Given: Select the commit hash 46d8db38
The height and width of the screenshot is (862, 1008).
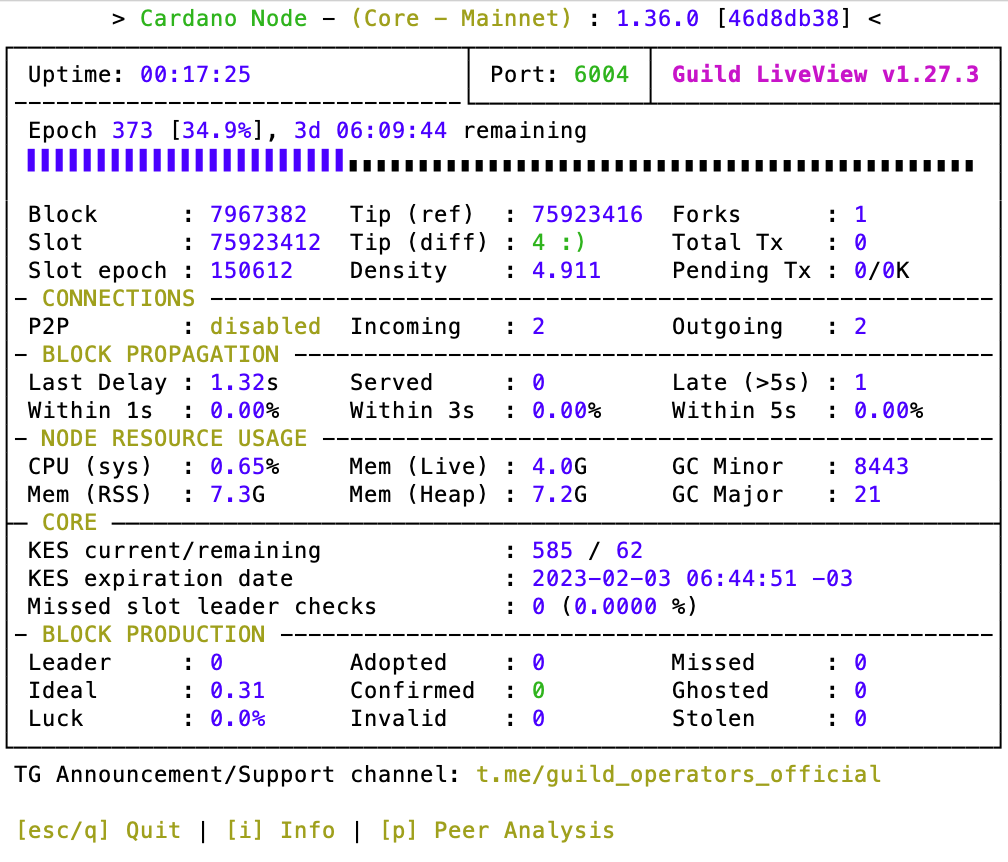Looking at the screenshot, I should click(784, 18).
